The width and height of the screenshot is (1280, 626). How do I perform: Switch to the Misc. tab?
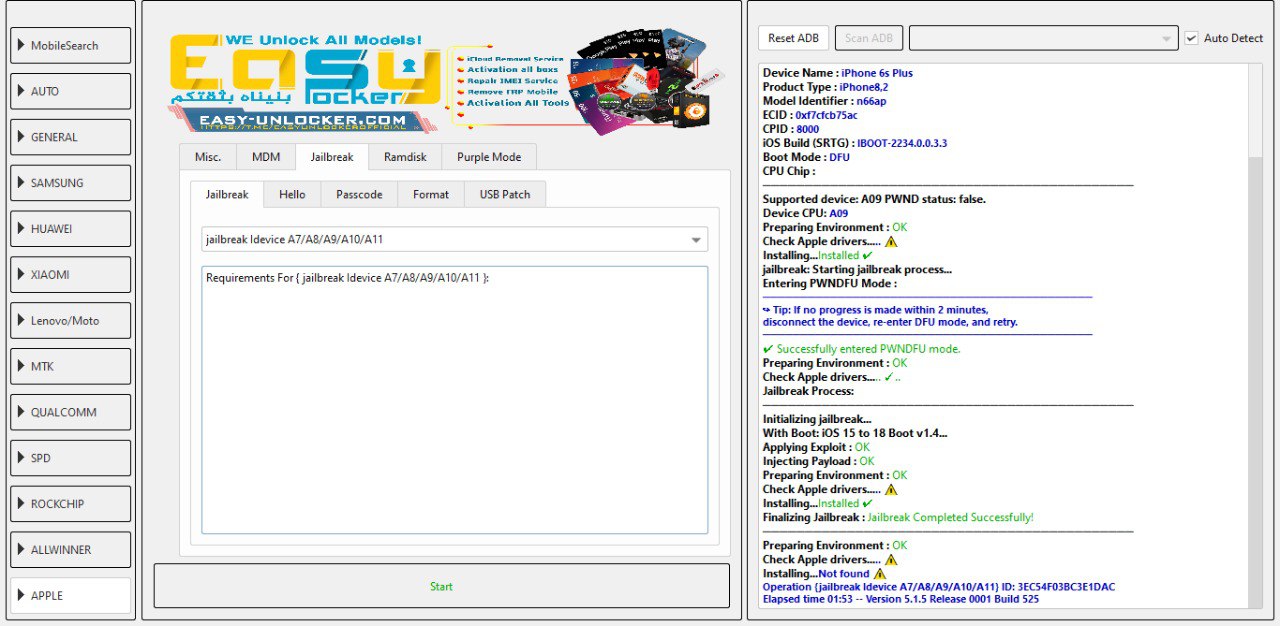point(208,157)
